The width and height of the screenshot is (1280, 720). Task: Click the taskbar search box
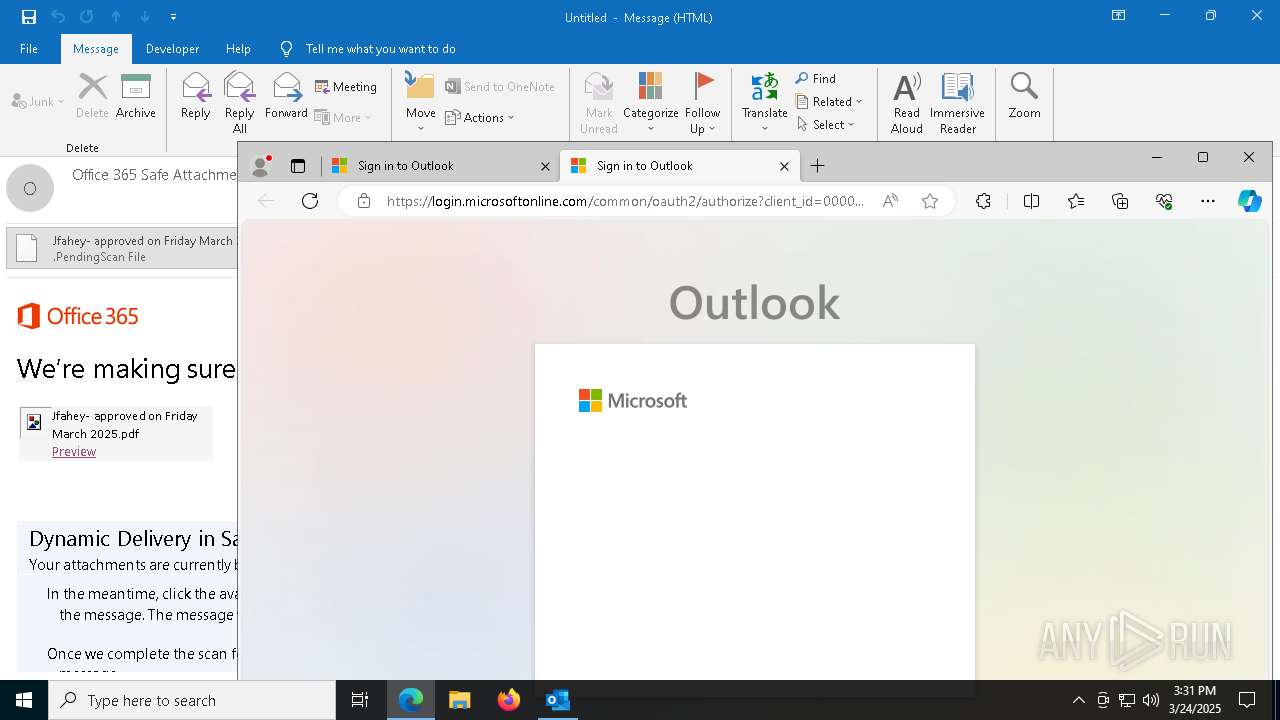pyautogui.click(x=192, y=700)
